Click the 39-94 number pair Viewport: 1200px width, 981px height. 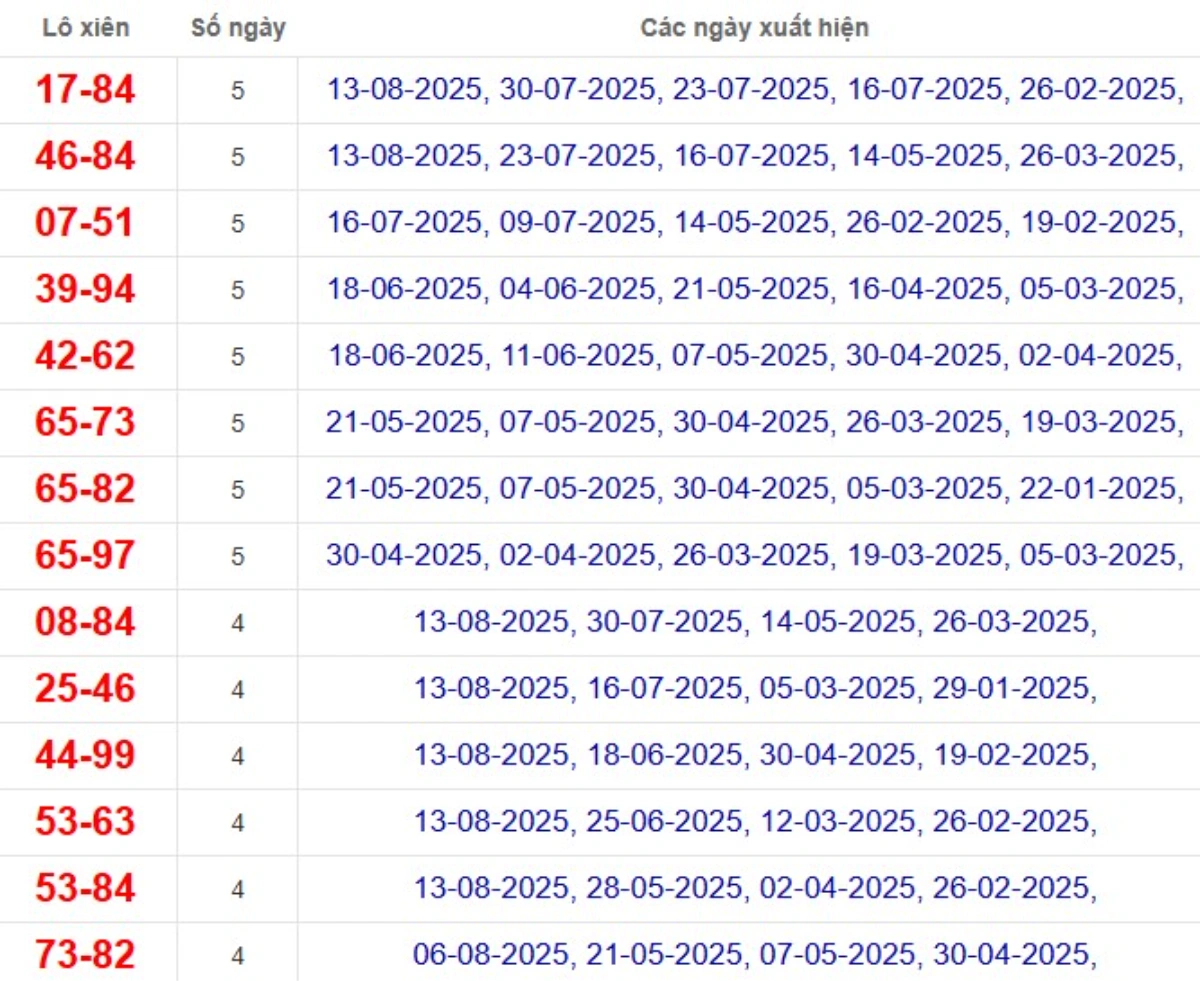coord(85,290)
